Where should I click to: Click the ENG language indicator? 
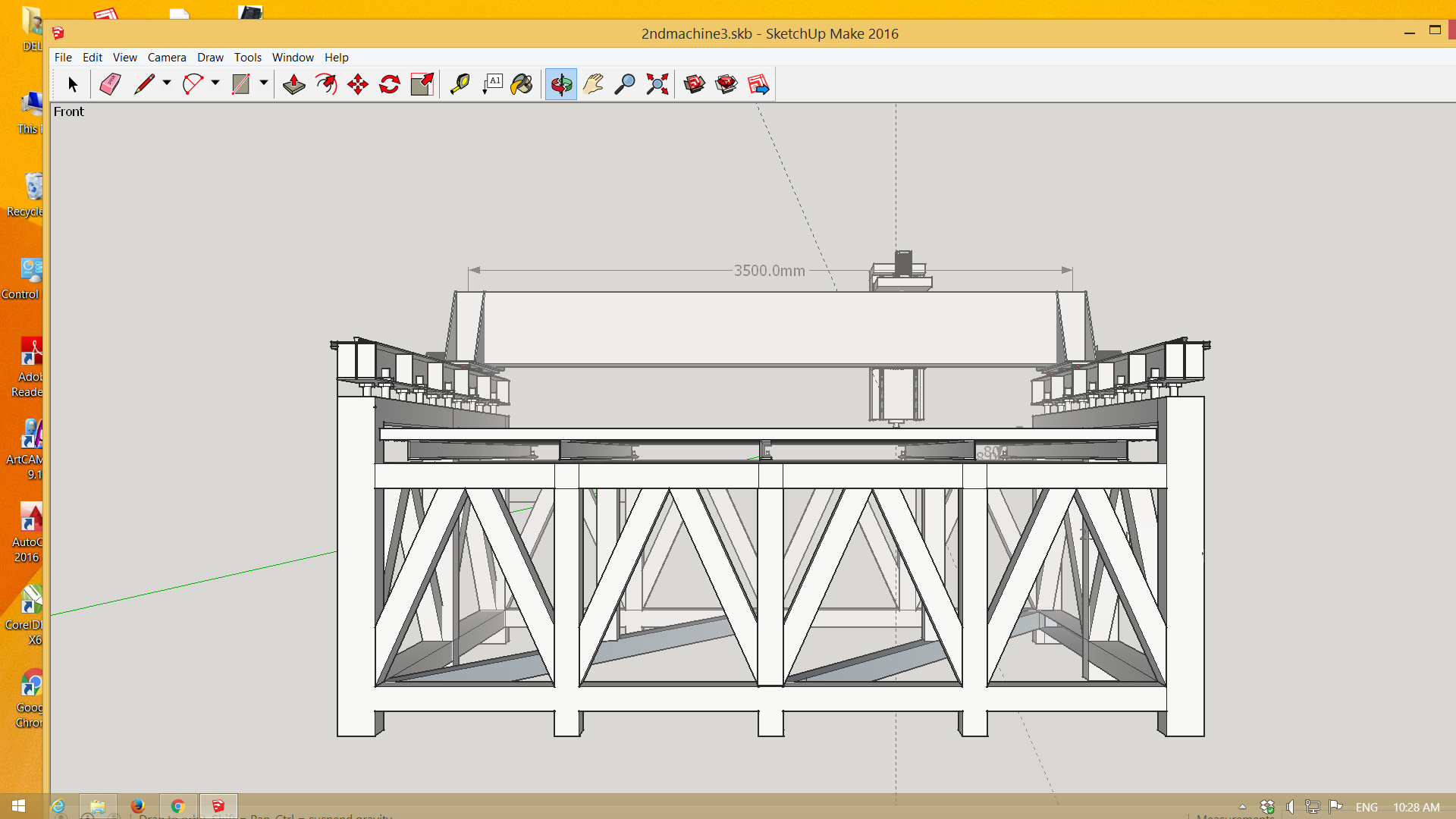coord(1367,807)
